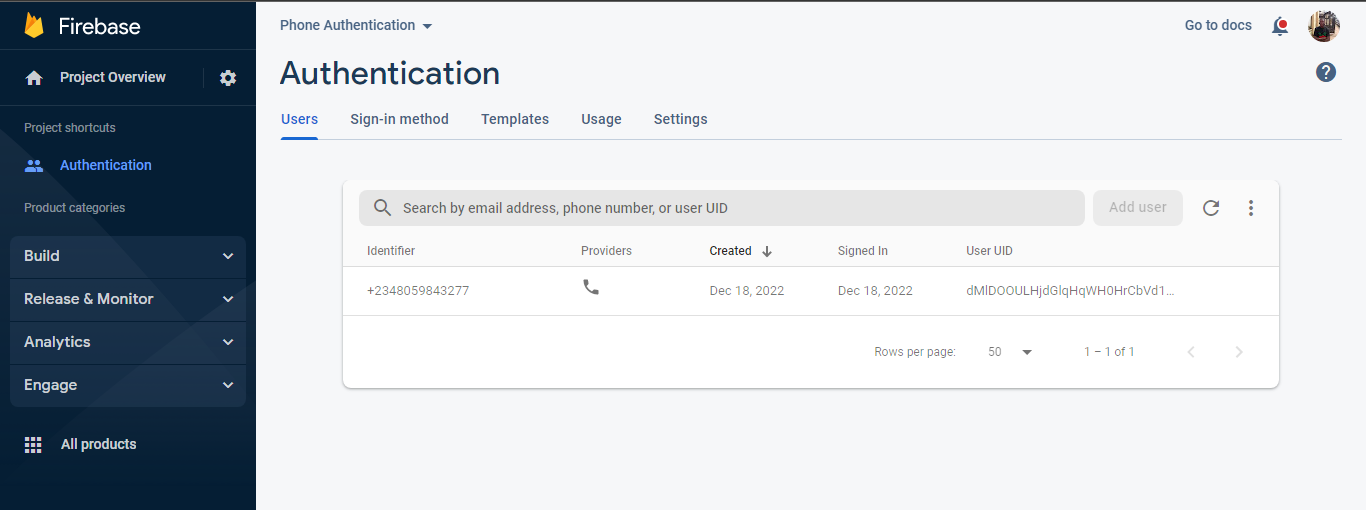
Task: Open the Phone Authentication project dropdown
Action: [356, 25]
